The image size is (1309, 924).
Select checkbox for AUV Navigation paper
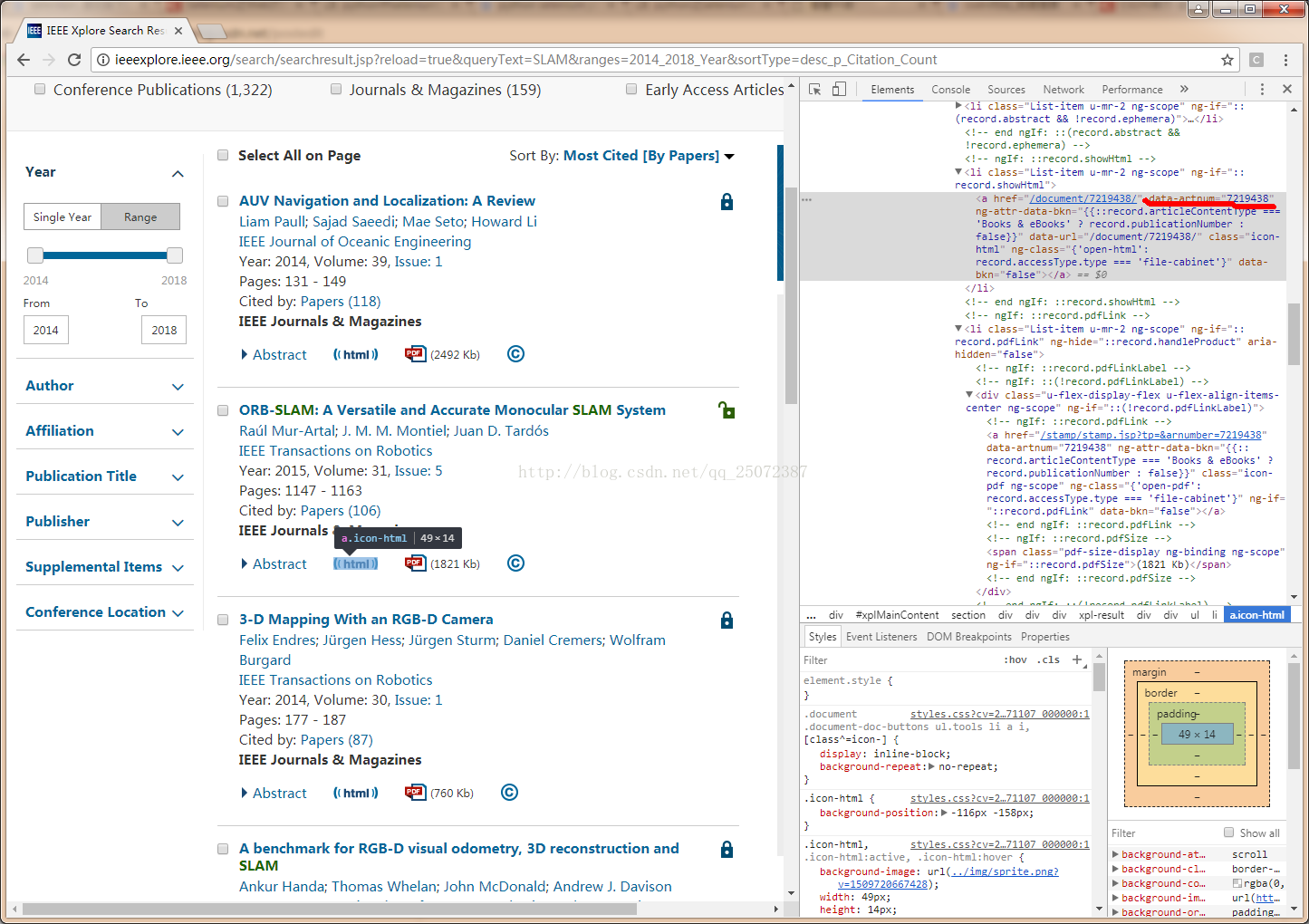(223, 201)
